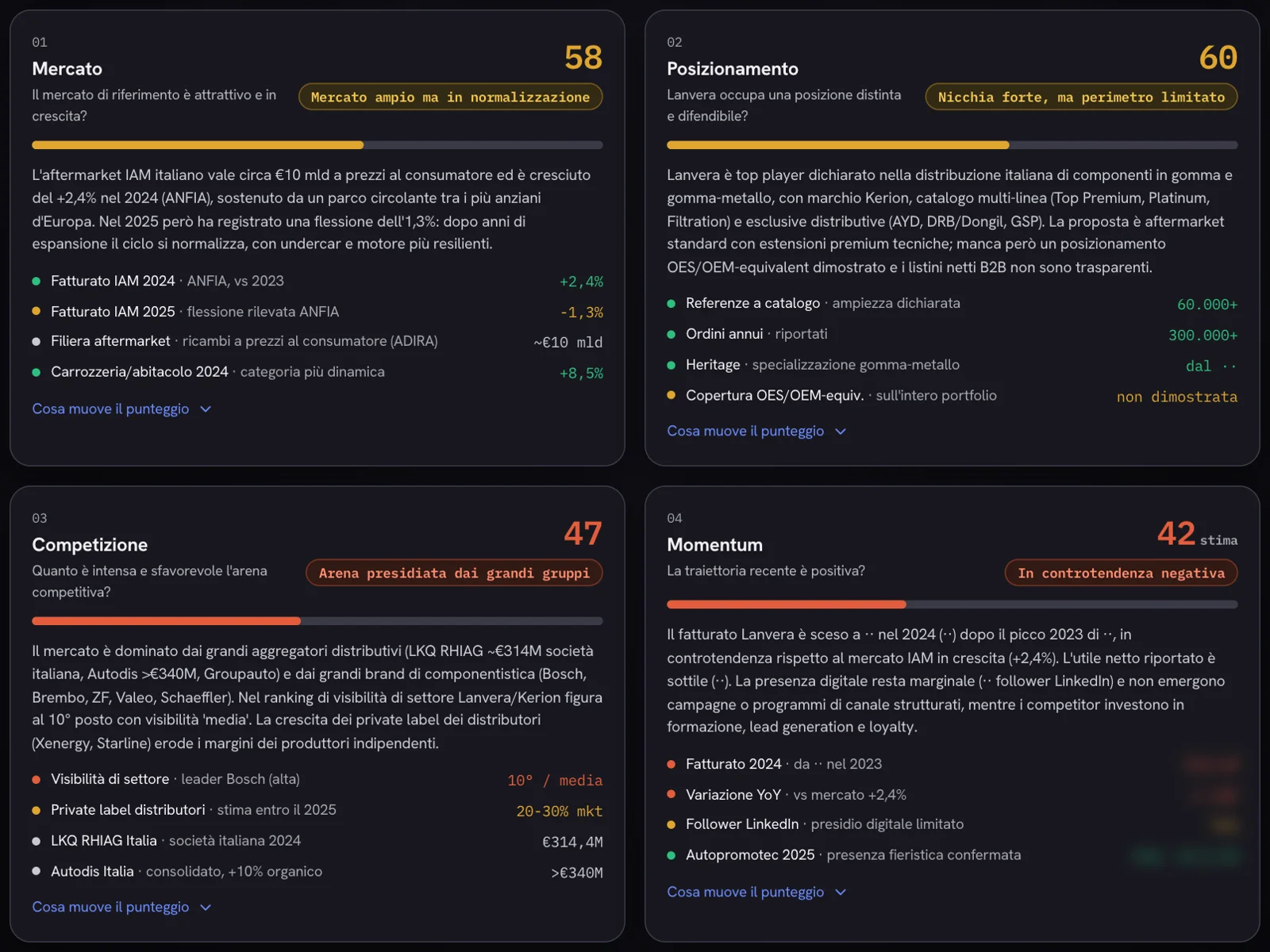Click the 'Mercato ampio ma in normalizzazione' badge
The height and width of the screenshot is (952, 1270).
450,97
